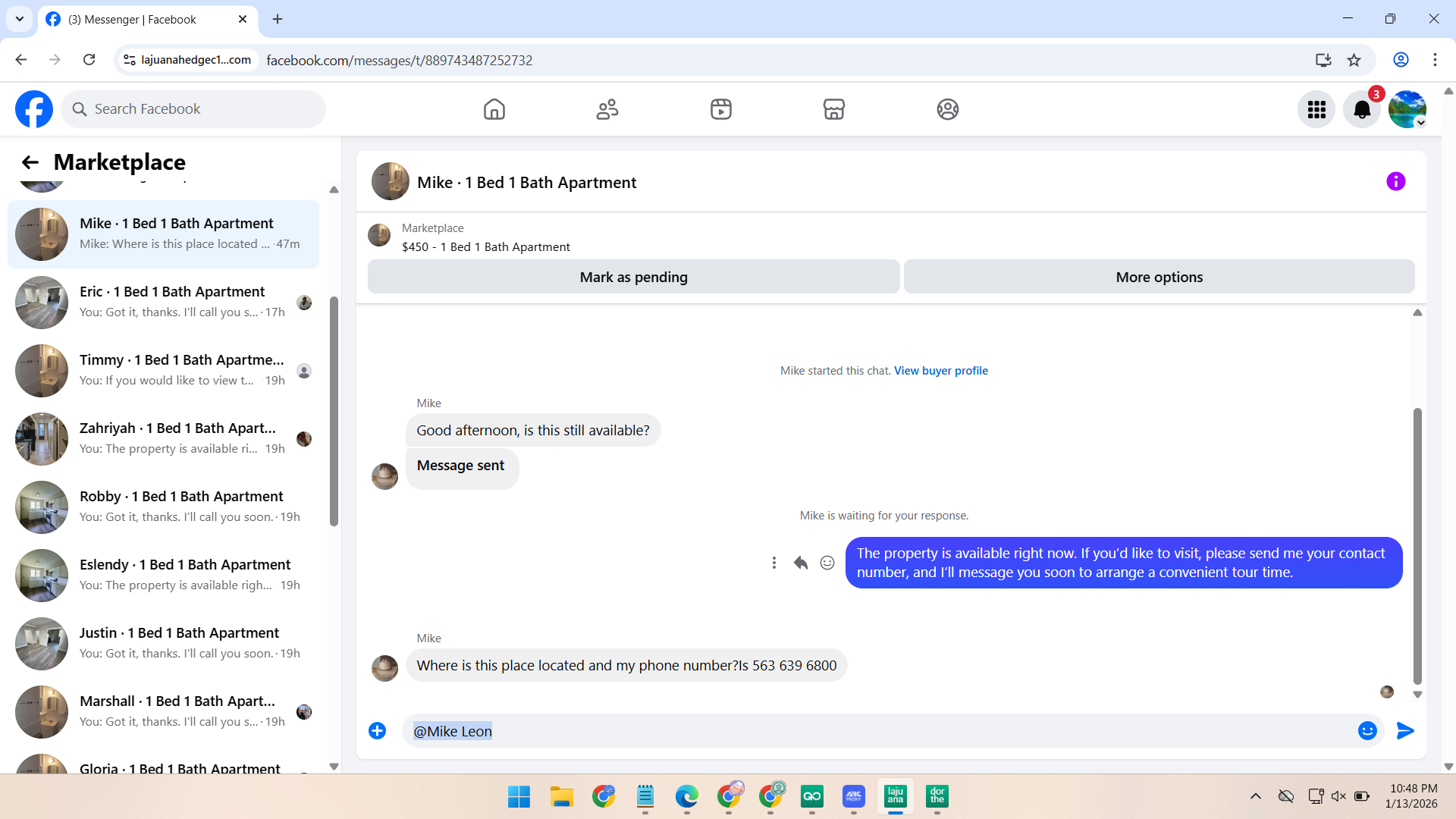
Task: Open the Marketplace storefront icon
Action: tap(833, 109)
